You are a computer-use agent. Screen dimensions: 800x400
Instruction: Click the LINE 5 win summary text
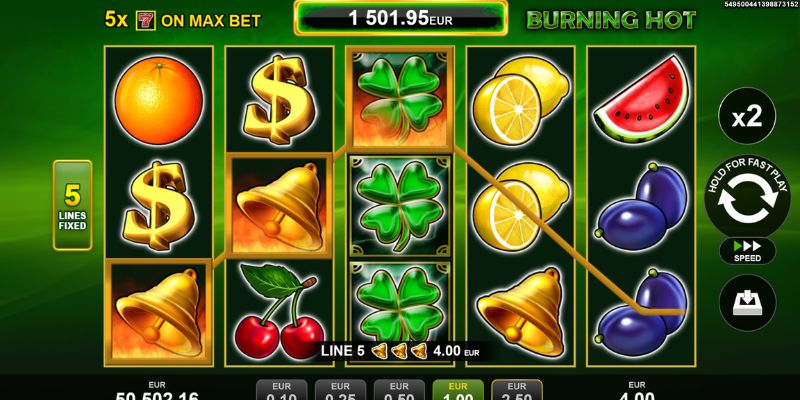coord(343,351)
